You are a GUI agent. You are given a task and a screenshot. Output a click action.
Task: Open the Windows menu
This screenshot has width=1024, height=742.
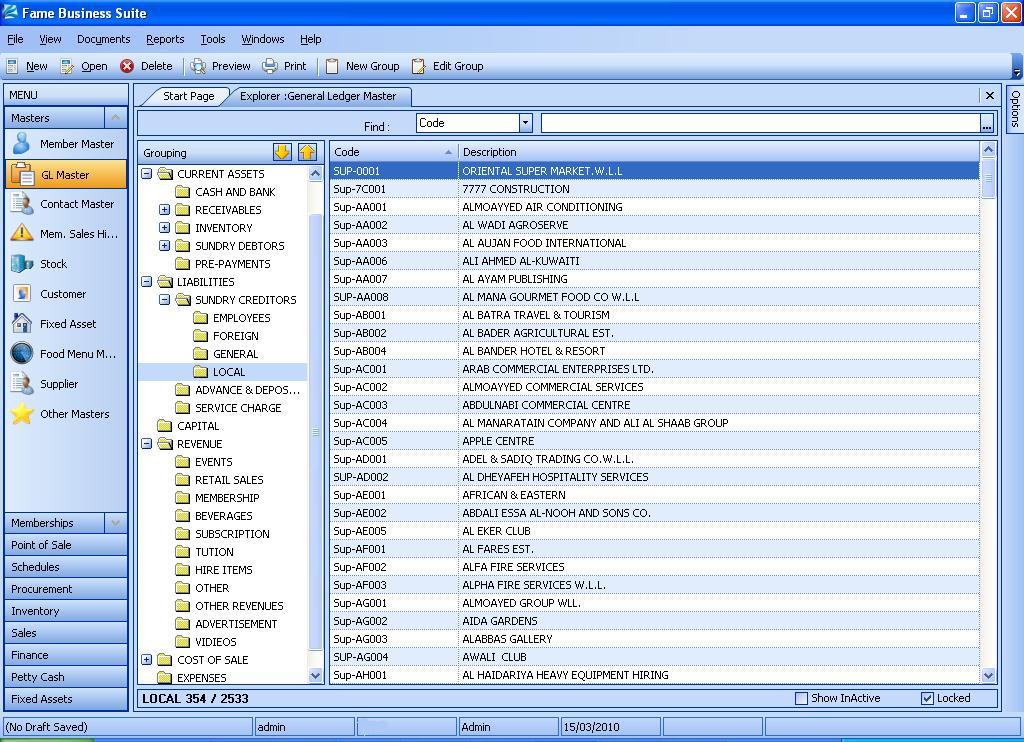click(263, 39)
